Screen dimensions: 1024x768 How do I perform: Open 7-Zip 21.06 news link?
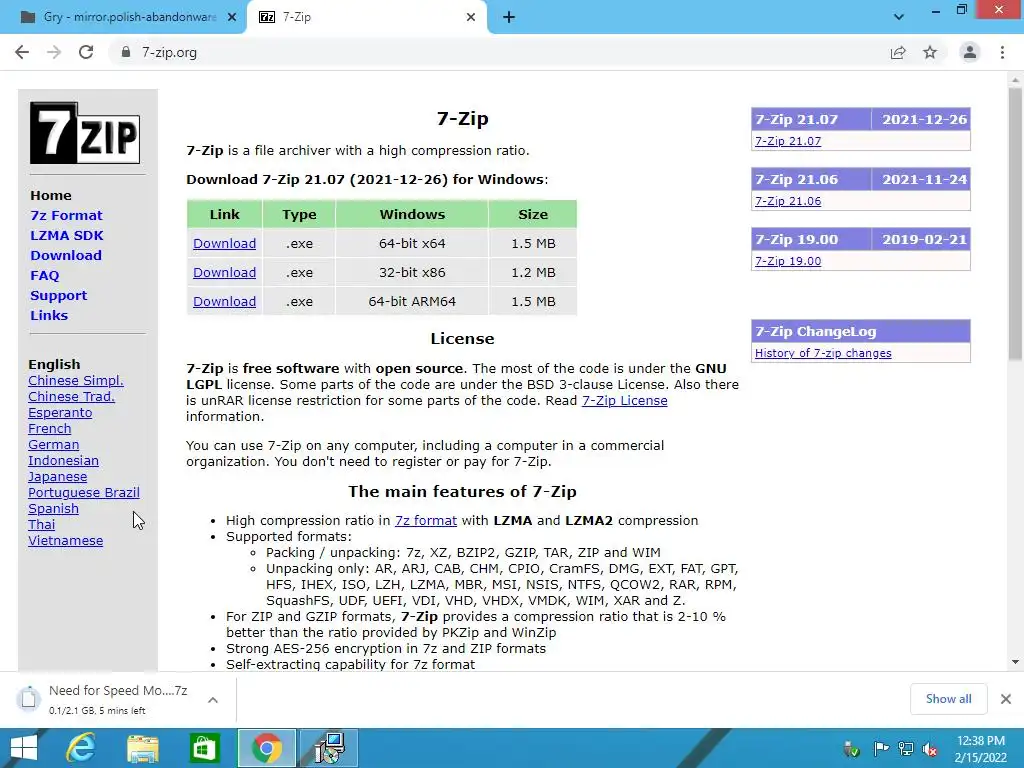pyautogui.click(x=788, y=201)
